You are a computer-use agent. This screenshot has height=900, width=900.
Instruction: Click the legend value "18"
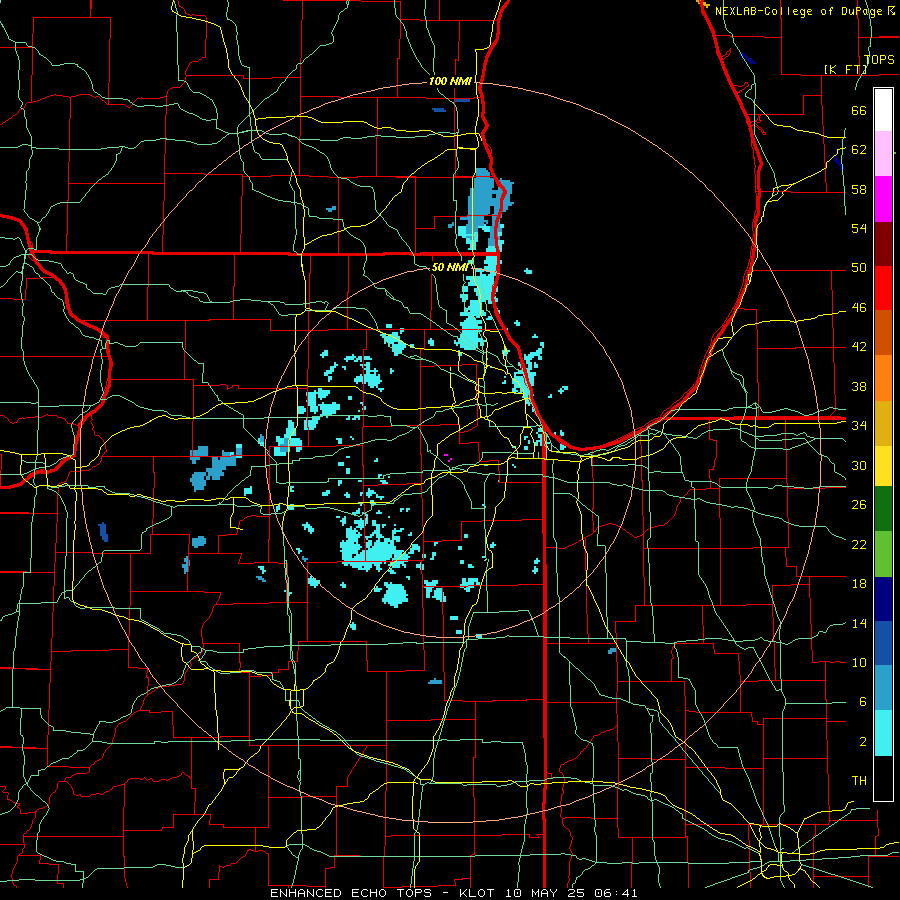859,584
